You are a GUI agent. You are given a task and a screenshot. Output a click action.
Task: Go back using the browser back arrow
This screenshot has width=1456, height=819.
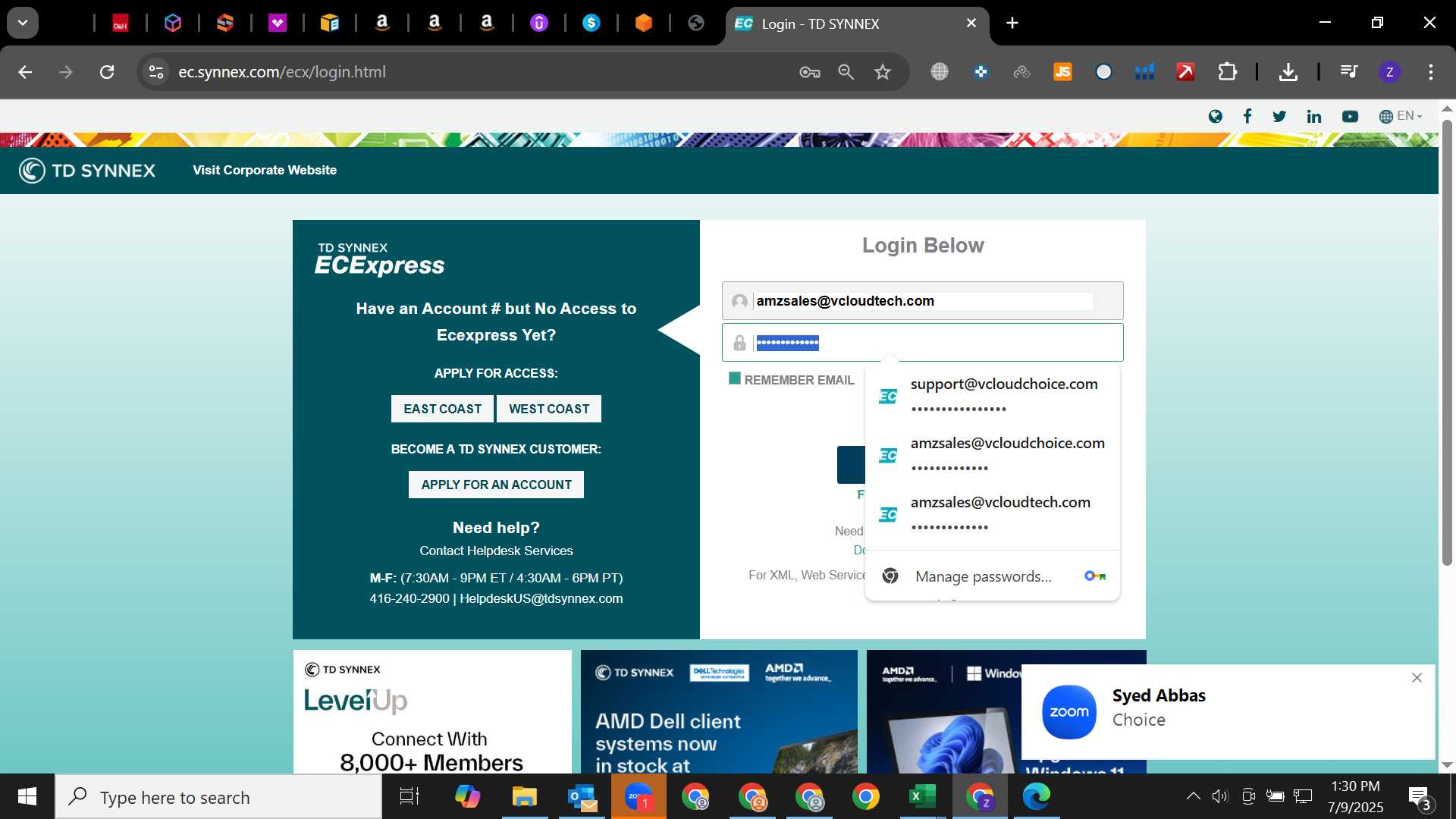(x=25, y=72)
